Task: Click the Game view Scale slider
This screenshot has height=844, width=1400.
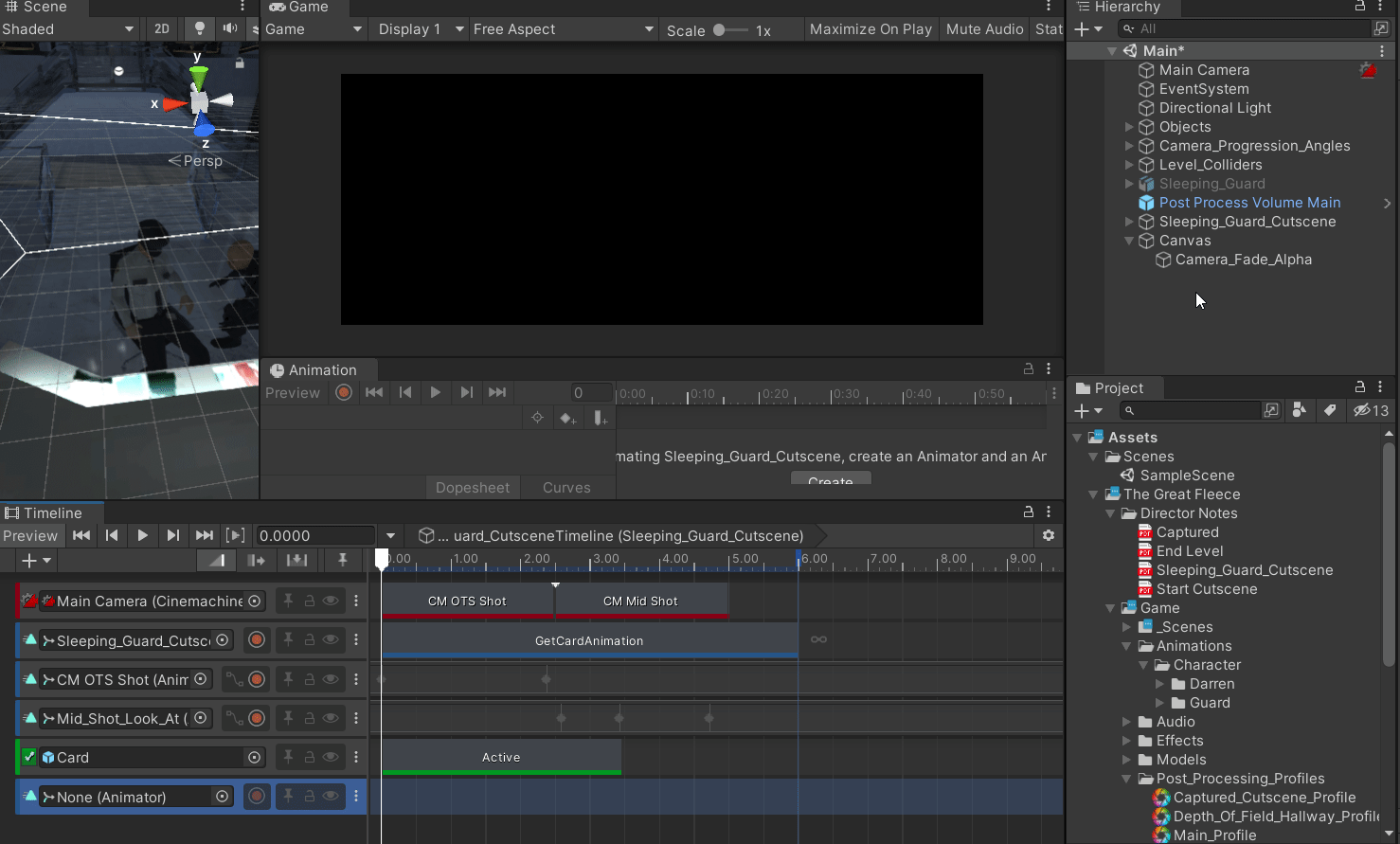Action: coord(729,30)
